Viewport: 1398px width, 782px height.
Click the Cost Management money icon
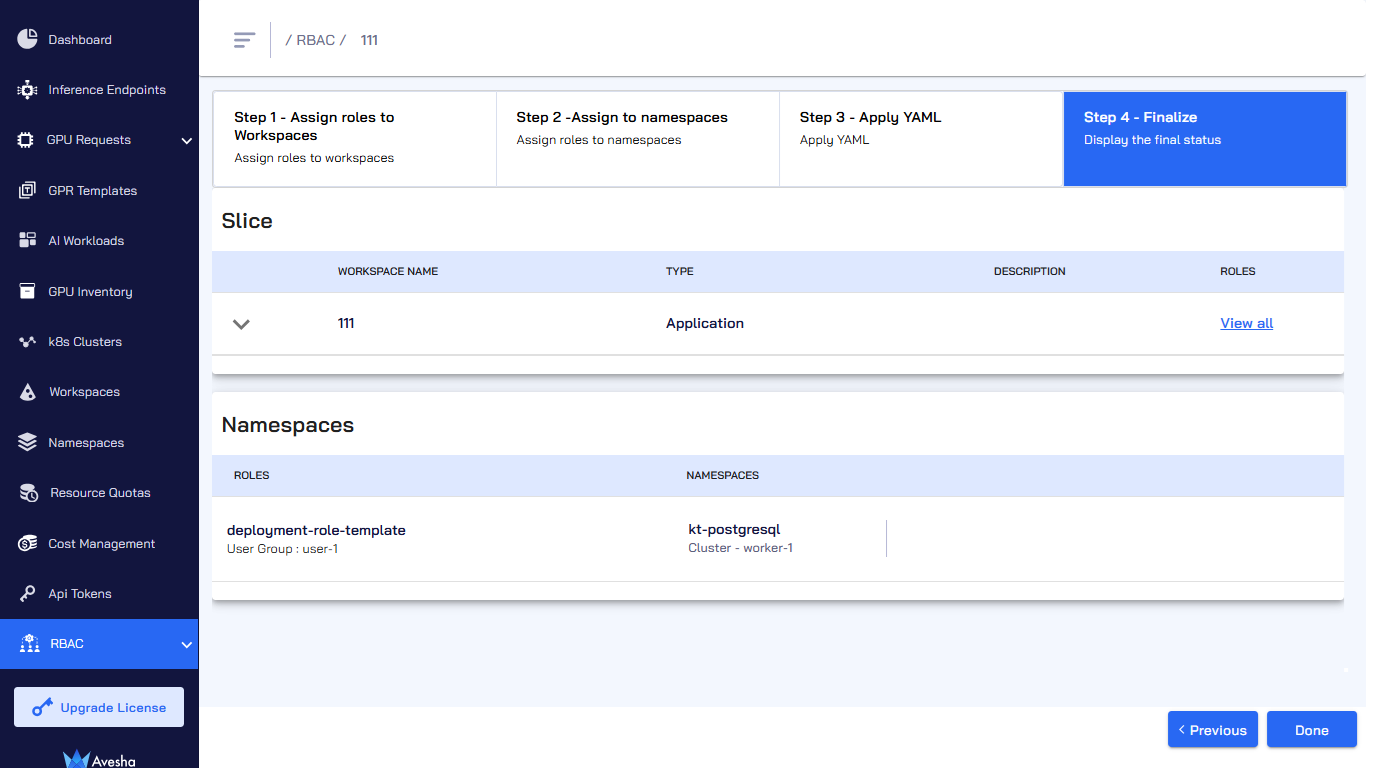28,544
